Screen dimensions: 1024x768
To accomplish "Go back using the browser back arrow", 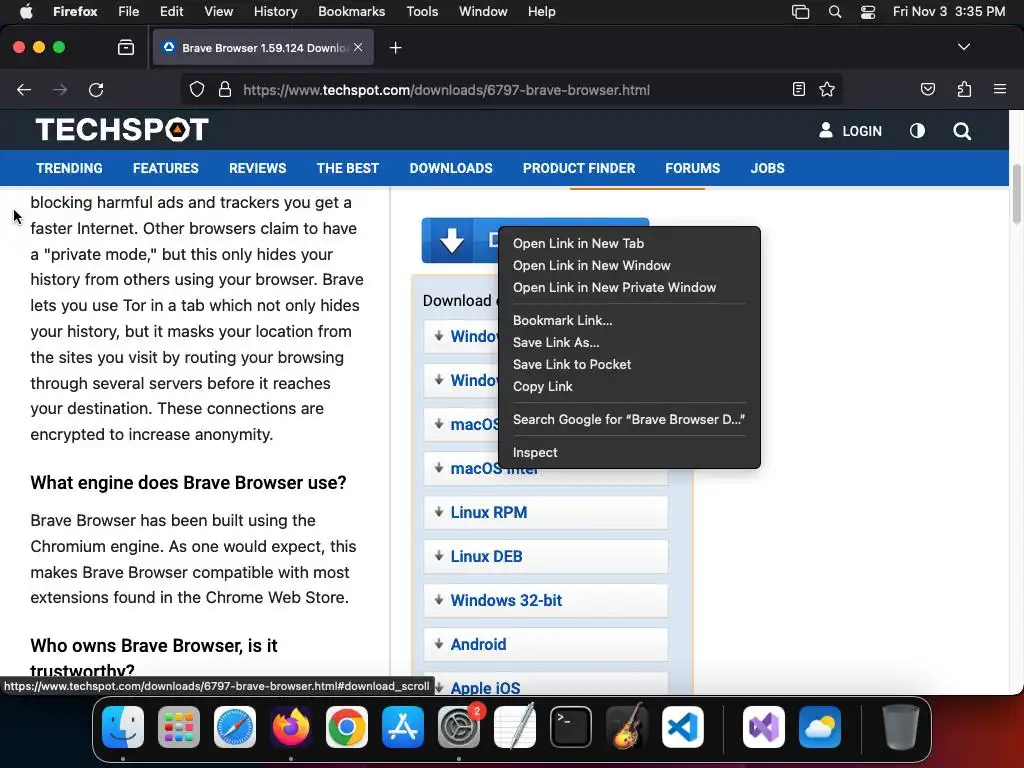I will (x=24, y=89).
